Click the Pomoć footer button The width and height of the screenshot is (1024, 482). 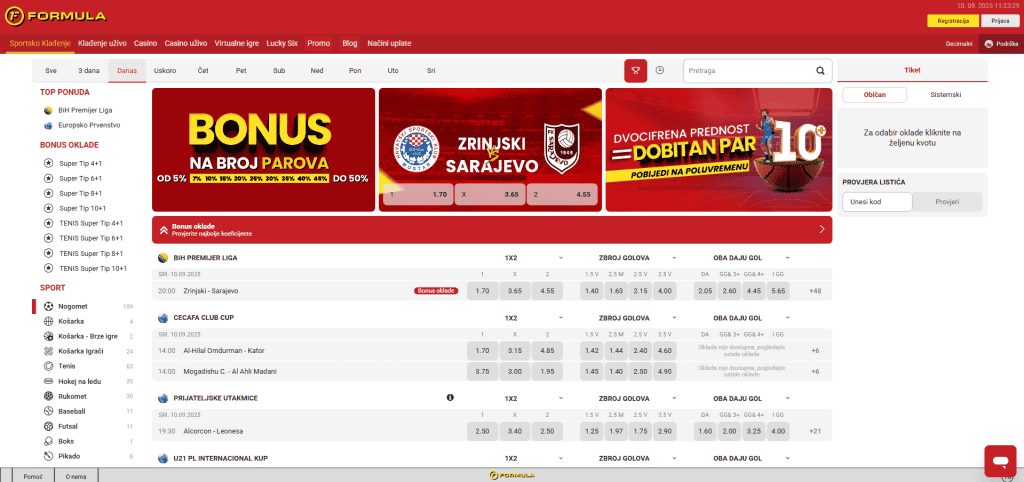point(33,476)
